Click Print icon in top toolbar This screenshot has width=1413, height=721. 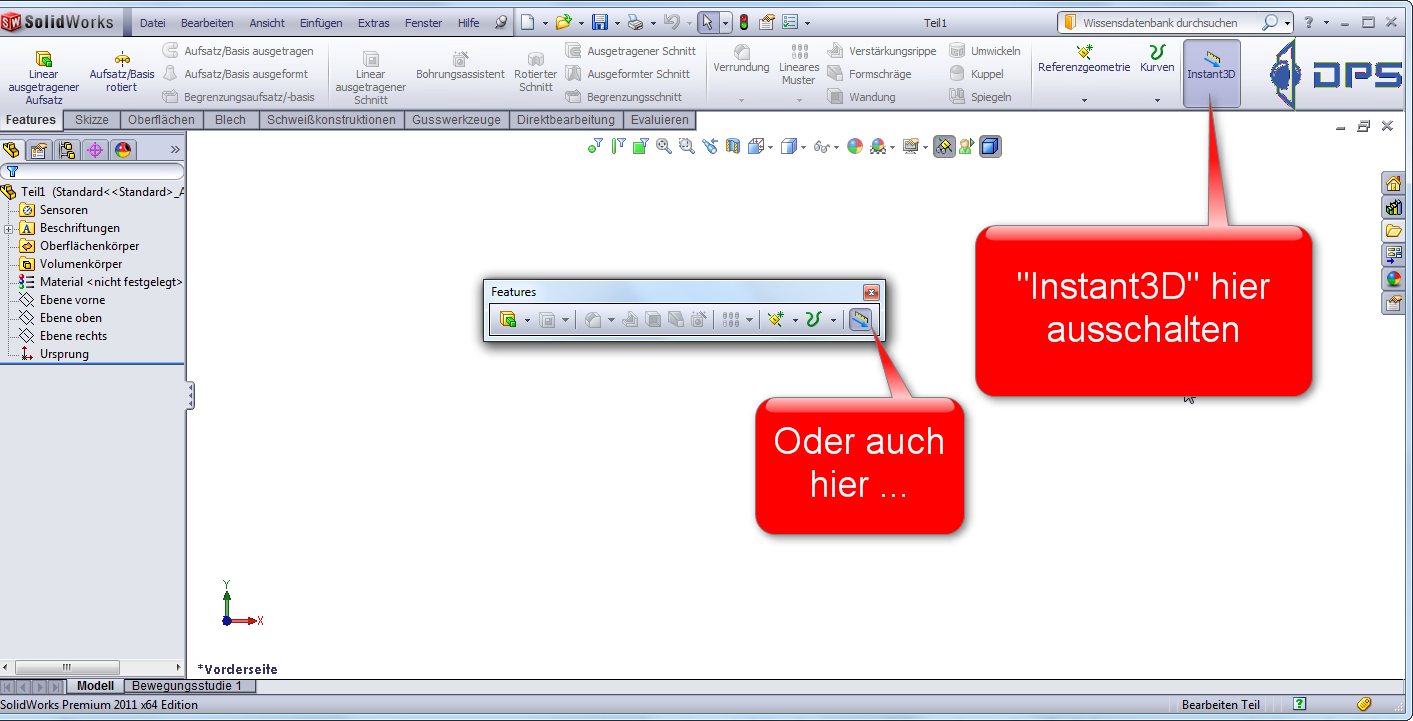635,22
